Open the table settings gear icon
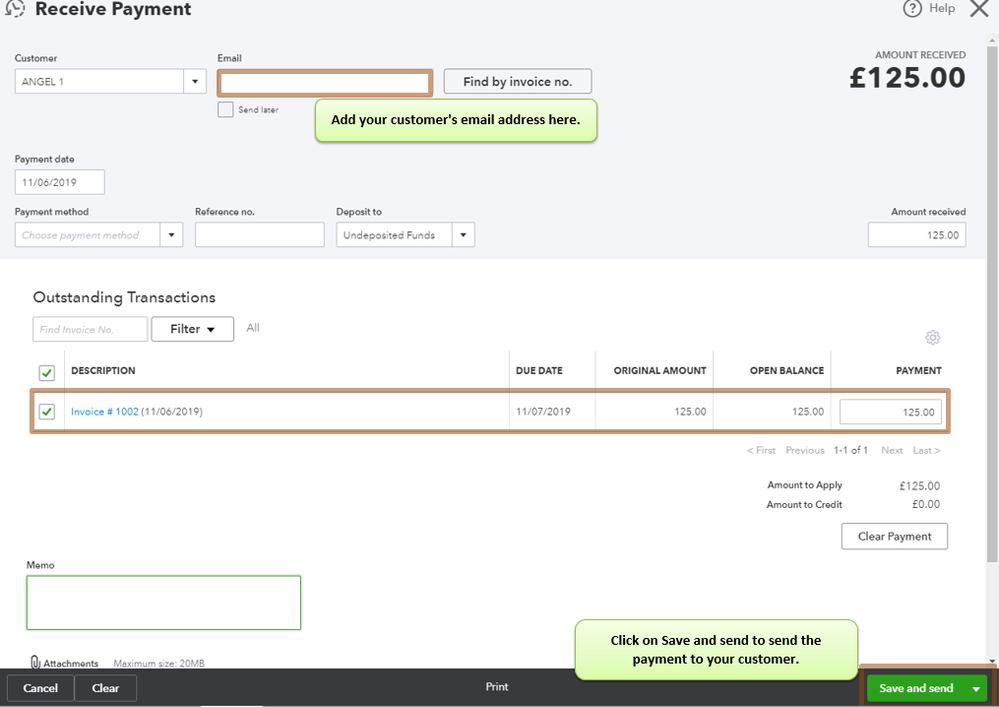 (x=933, y=338)
